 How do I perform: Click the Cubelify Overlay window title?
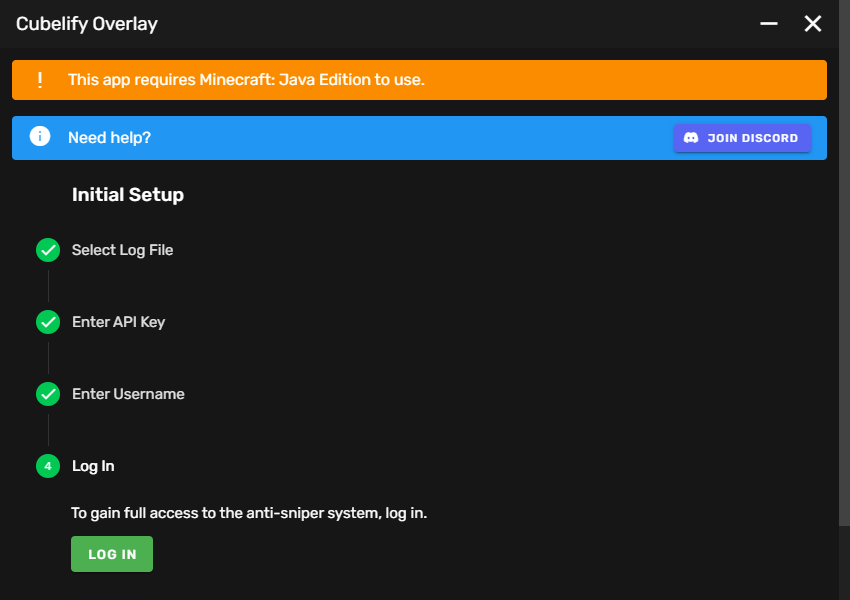87,24
